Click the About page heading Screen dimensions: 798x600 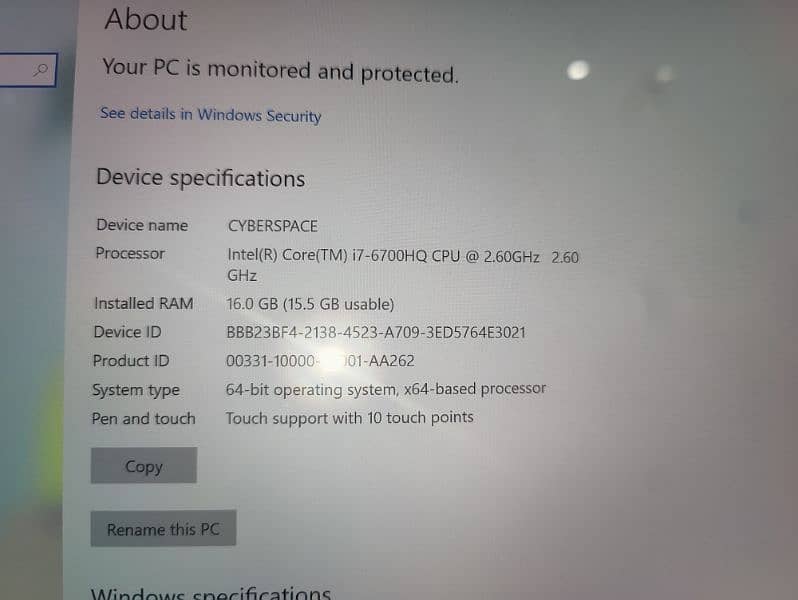(146, 20)
